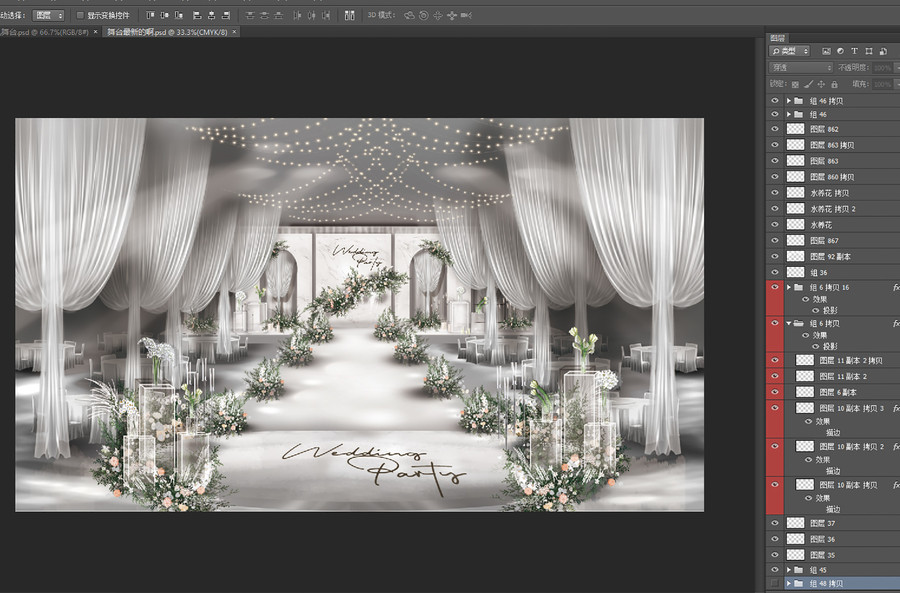This screenshot has height=593, width=900.
Task: Click the align horizontal centers icon
Action: [212, 15]
